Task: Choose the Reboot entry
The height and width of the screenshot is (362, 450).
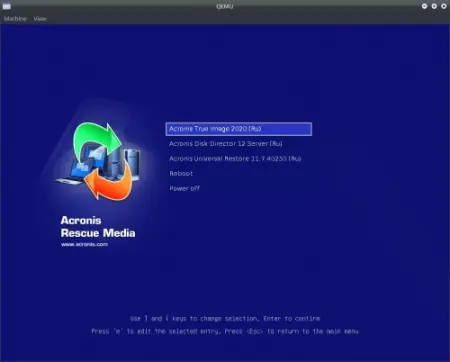Action: point(181,174)
